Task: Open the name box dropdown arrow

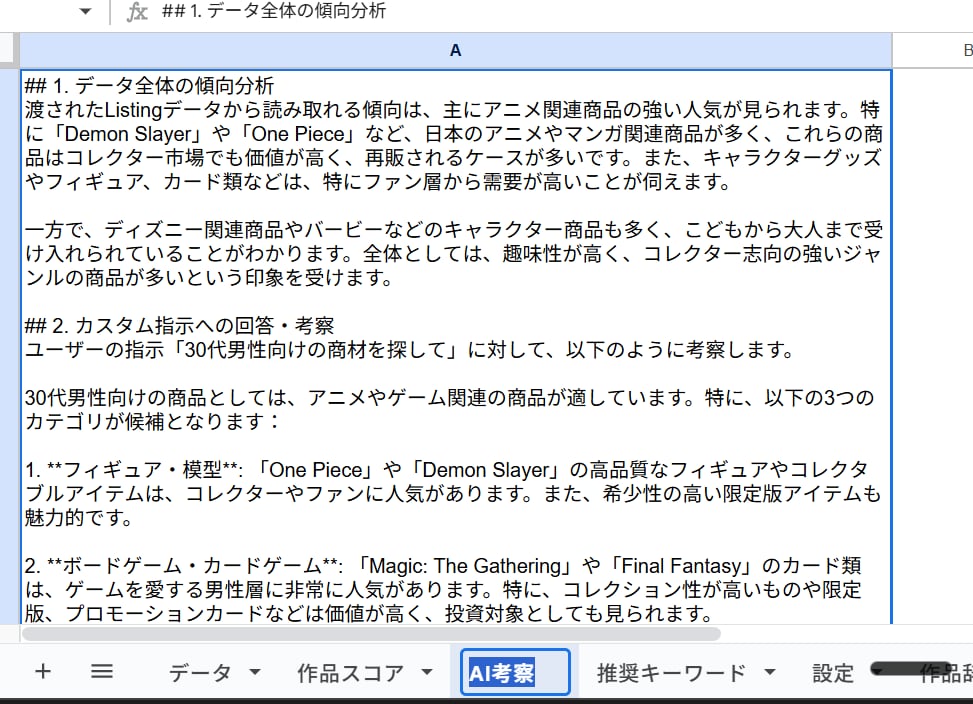Action: tap(86, 11)
